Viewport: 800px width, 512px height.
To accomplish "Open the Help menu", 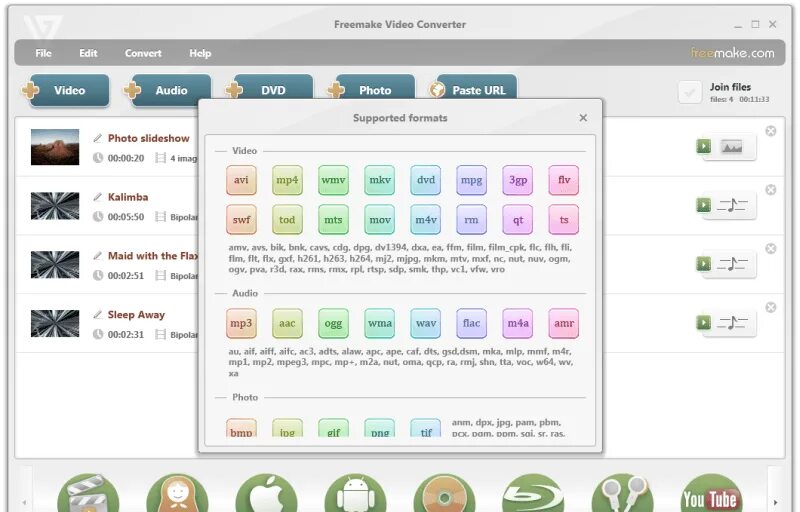I will click(200, 53).
